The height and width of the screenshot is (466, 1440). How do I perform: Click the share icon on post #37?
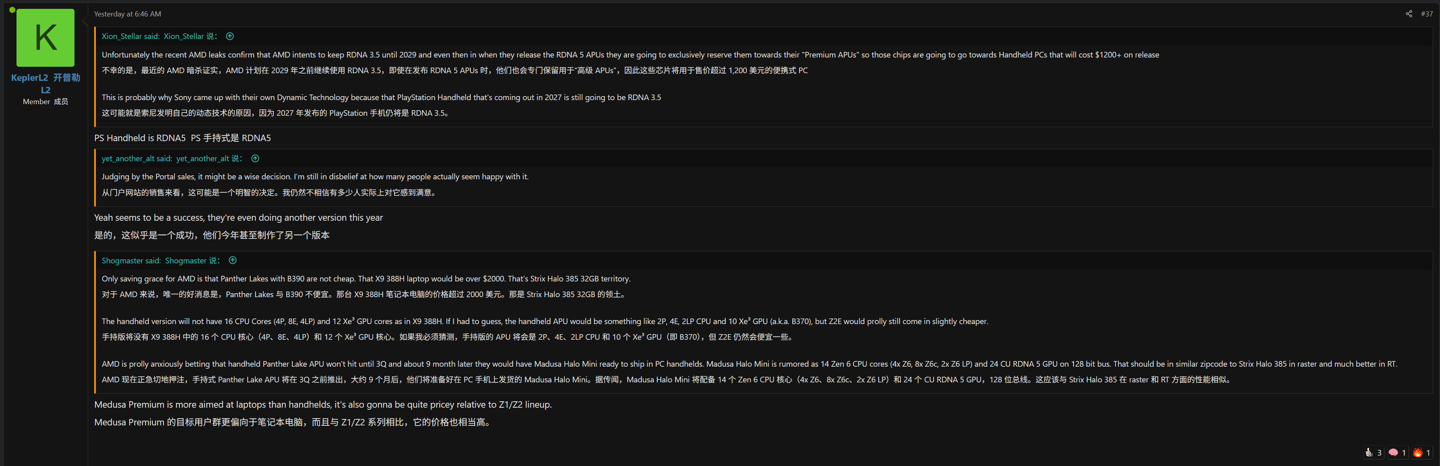click(x=1408, y=14)
